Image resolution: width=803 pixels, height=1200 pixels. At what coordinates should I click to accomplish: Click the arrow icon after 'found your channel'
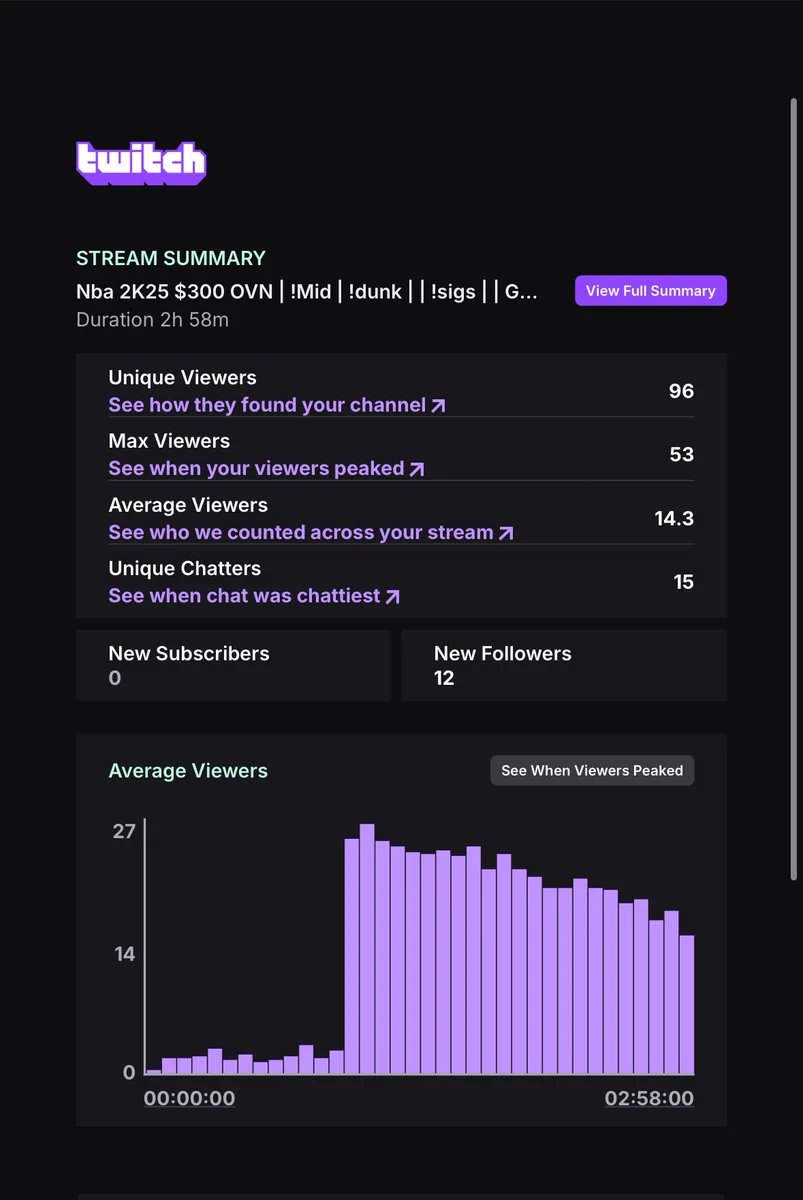pyautogui.click(x=438, y=406)
